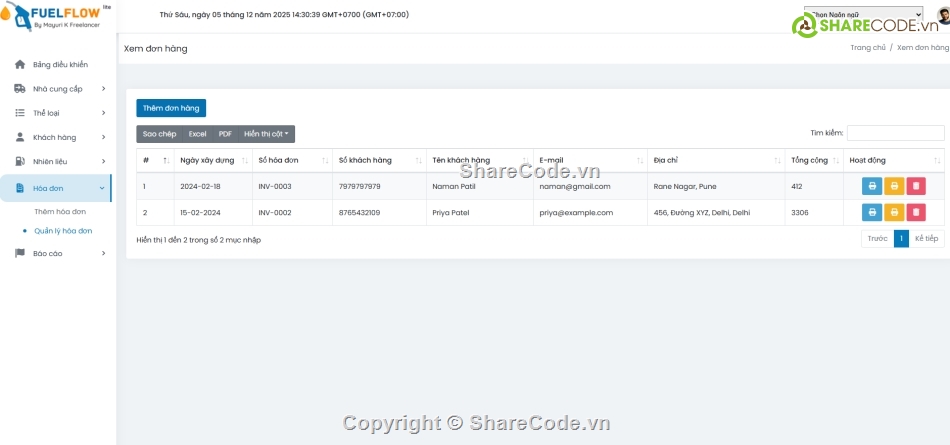Open the Hiển thị cột dropdown

(x=266, y=134)
